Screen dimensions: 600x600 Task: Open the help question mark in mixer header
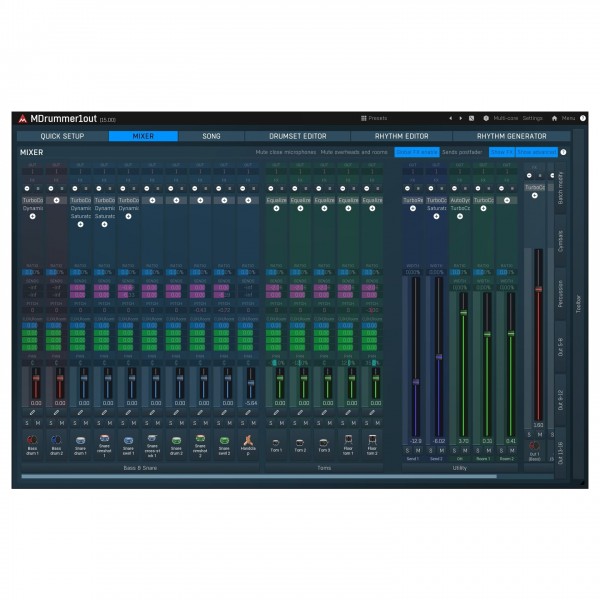click(x=563, y=152)
